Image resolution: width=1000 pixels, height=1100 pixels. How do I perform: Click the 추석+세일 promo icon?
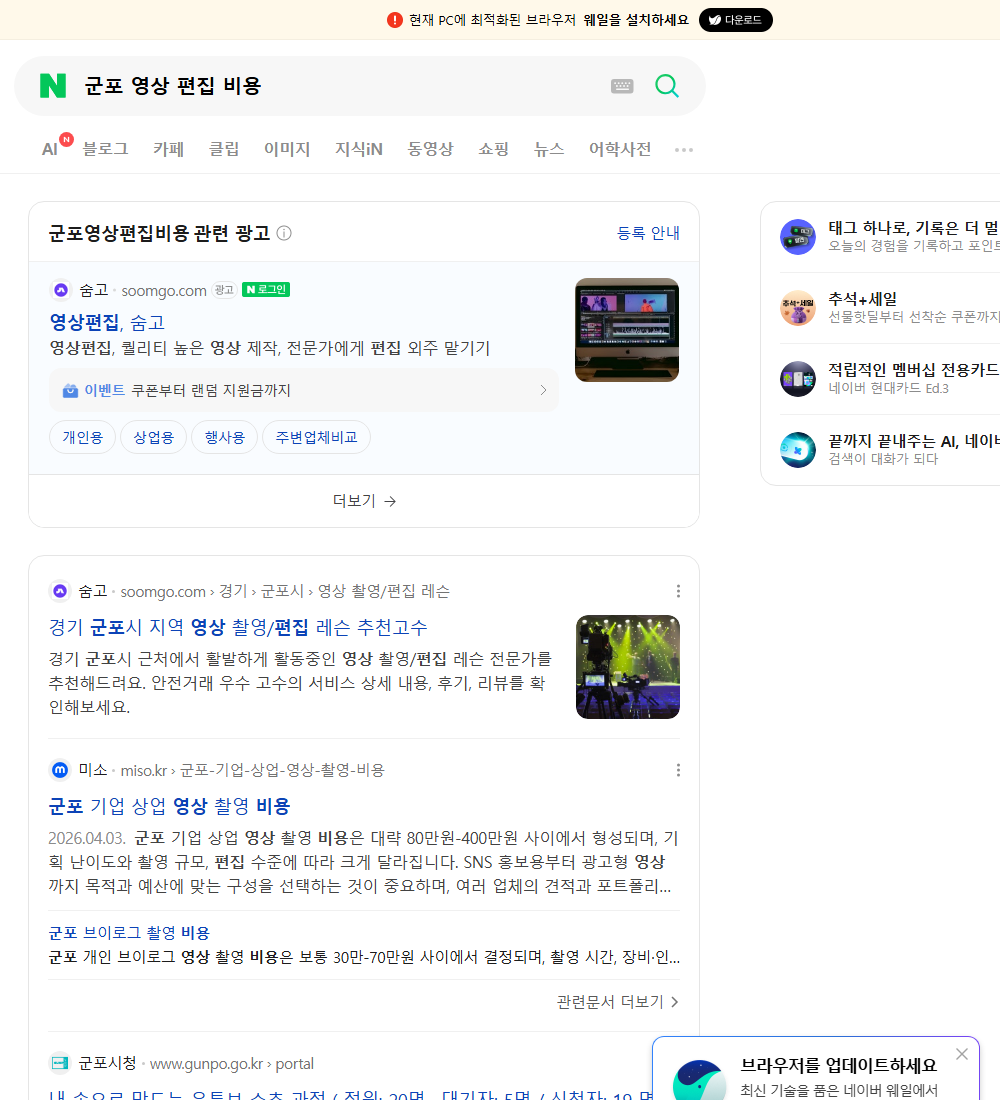click(x=798, y=308)
